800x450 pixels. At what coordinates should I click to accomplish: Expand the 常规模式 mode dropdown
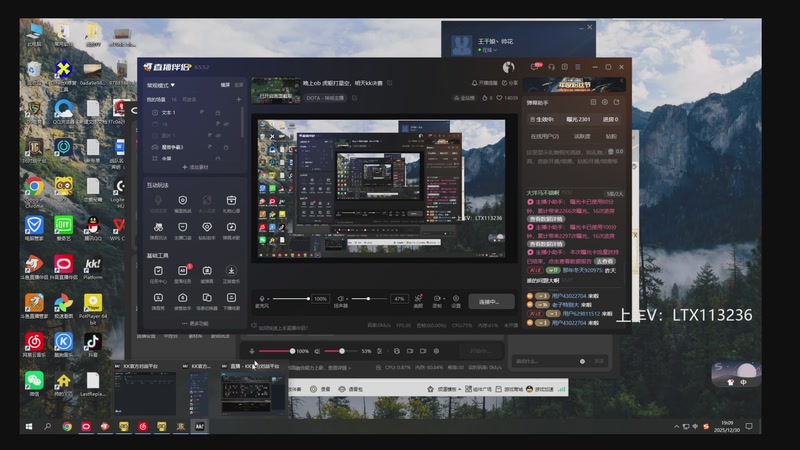[x=161, y=85]
